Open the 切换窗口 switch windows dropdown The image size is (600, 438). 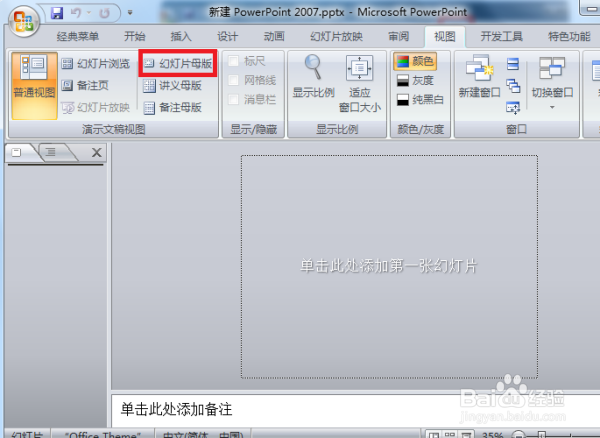552,83
